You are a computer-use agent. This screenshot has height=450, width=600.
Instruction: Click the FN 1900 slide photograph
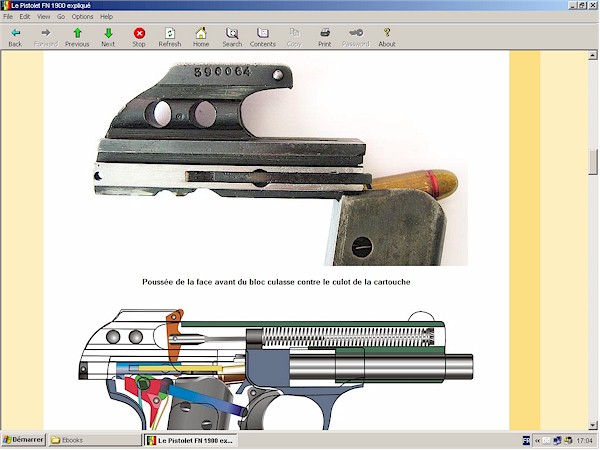[280, 164]
